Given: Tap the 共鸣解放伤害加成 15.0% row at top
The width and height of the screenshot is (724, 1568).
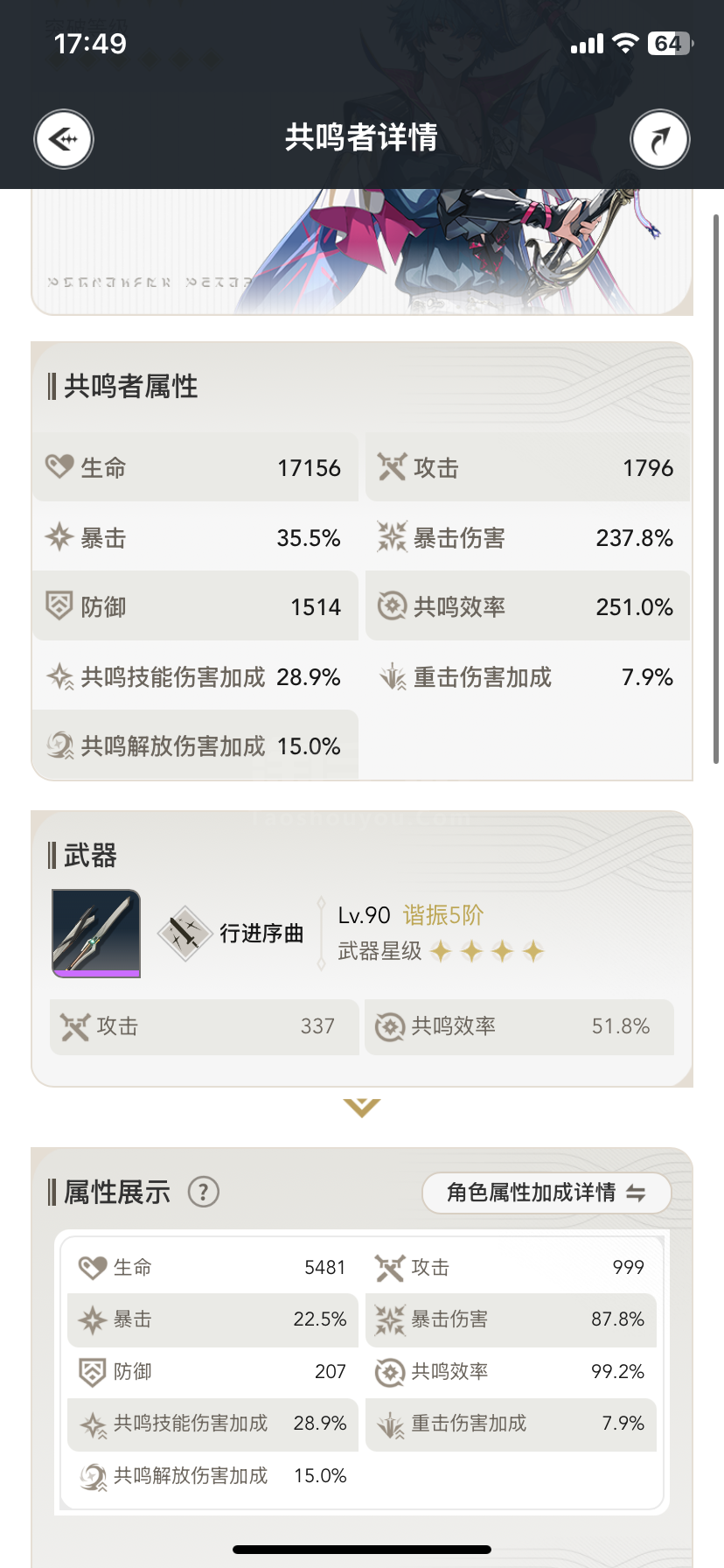Looking at the screenshot, I should point(195,745).
